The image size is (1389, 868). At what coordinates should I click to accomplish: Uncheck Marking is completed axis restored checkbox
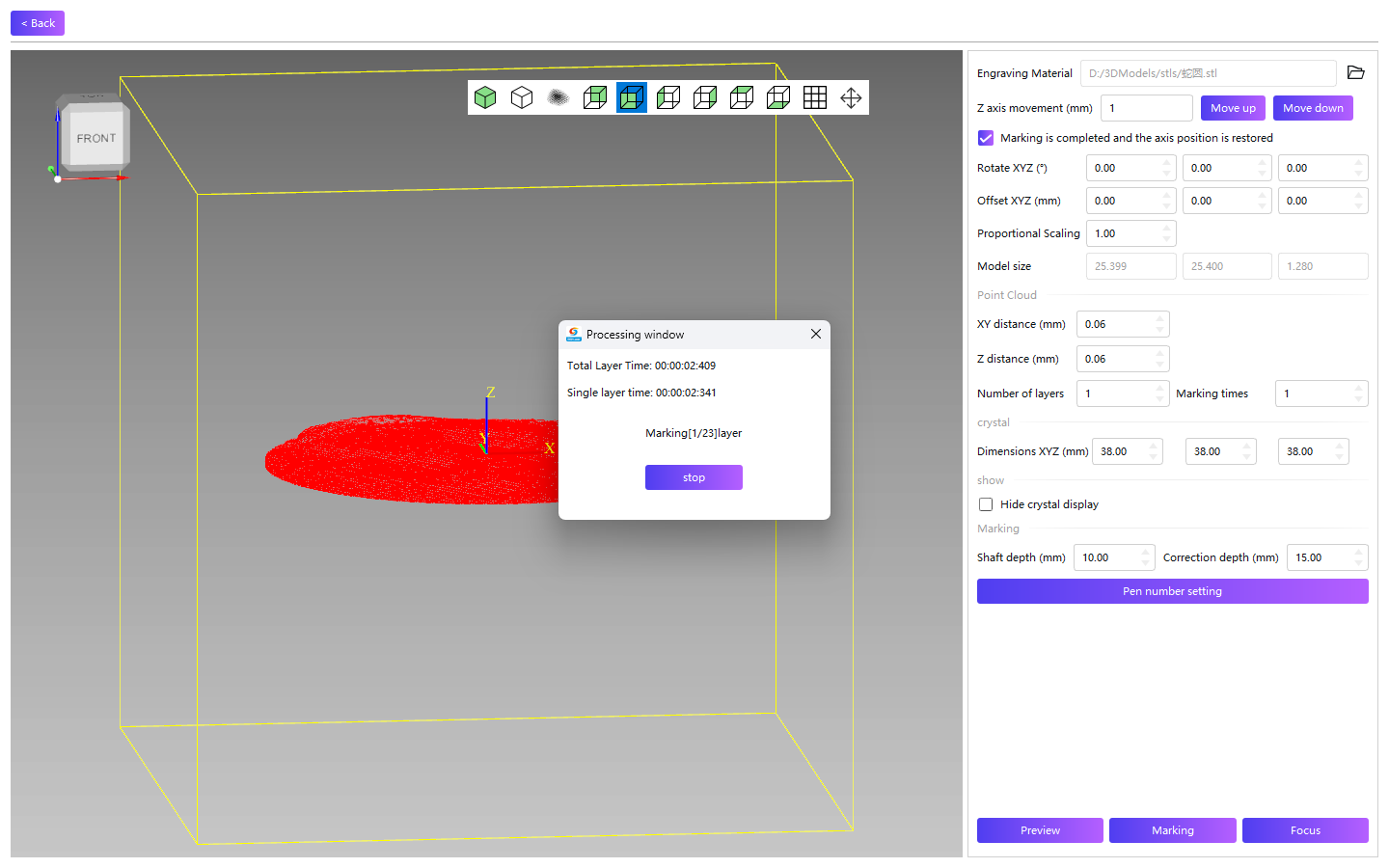pos(986,138)
